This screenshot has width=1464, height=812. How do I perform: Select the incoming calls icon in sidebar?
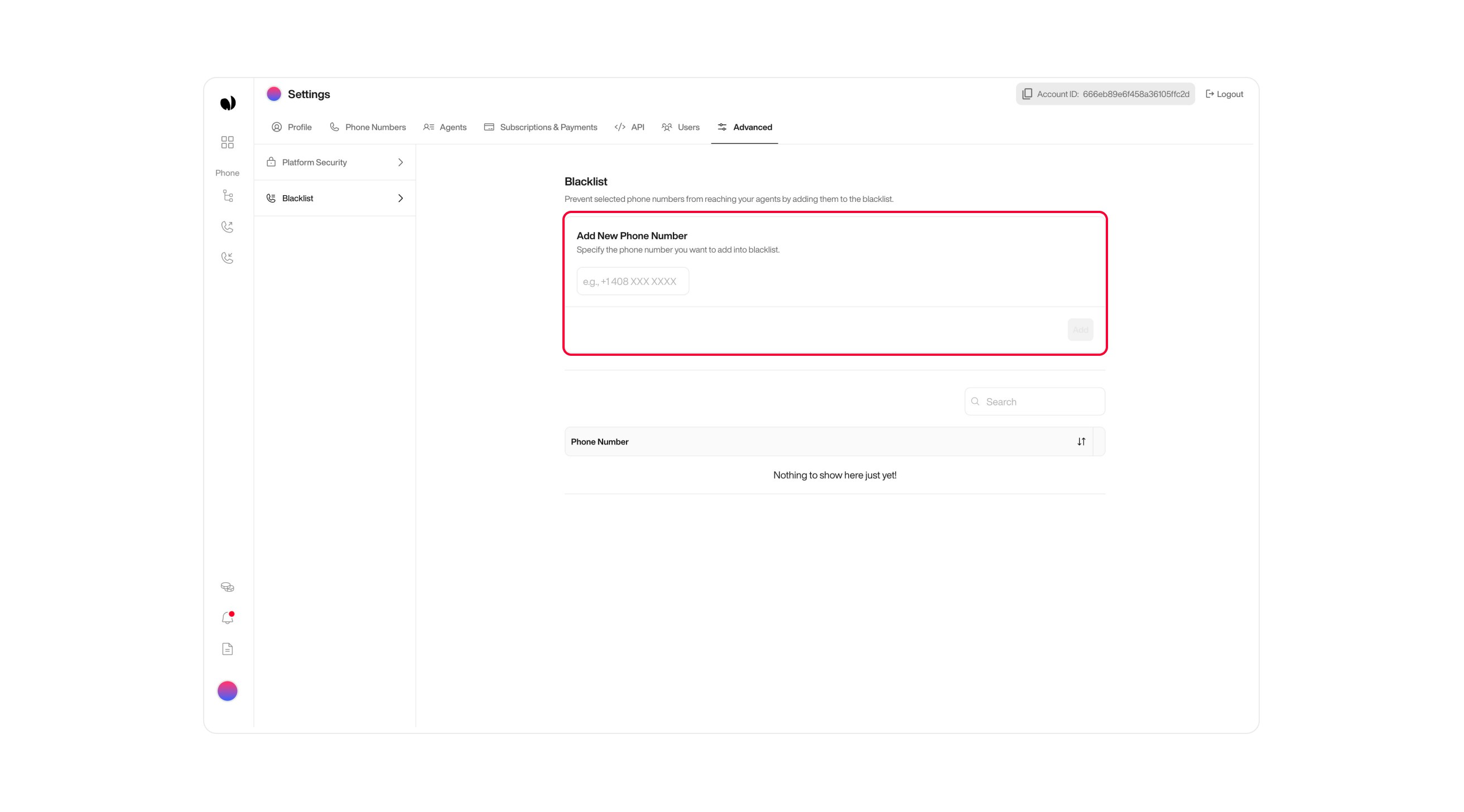coord(227,258)
